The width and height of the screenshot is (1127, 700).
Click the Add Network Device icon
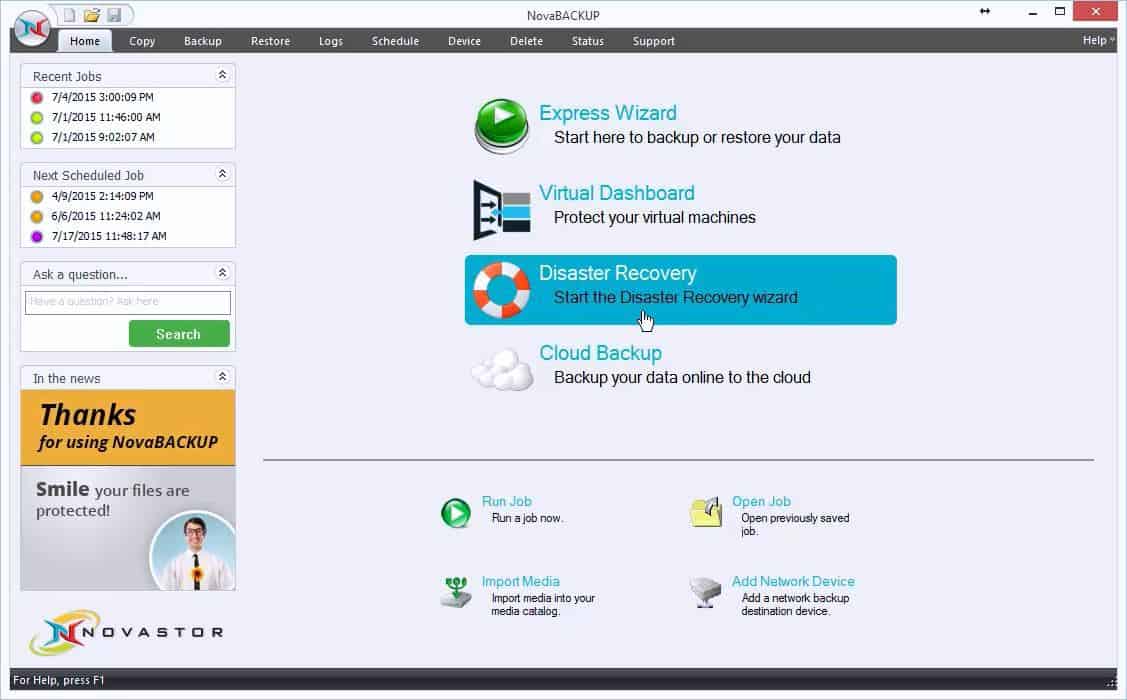click(x=706, y=592)
